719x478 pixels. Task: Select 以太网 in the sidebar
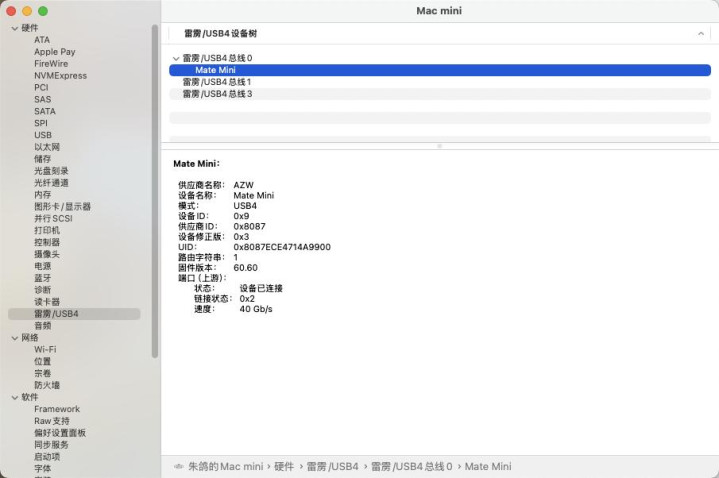click(x=47, y=147)
